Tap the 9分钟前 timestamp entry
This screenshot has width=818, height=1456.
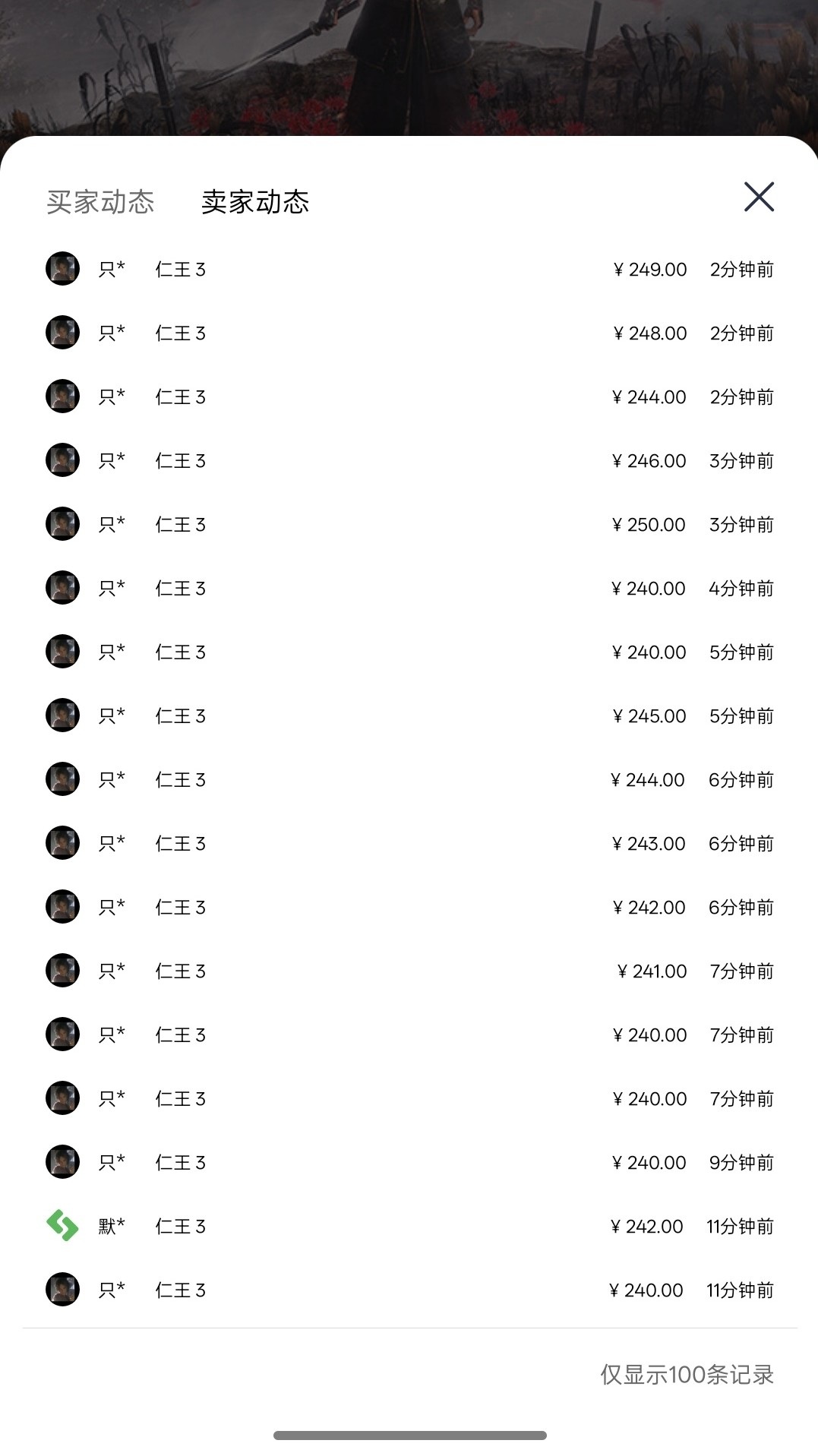(x=741, y=1163)
